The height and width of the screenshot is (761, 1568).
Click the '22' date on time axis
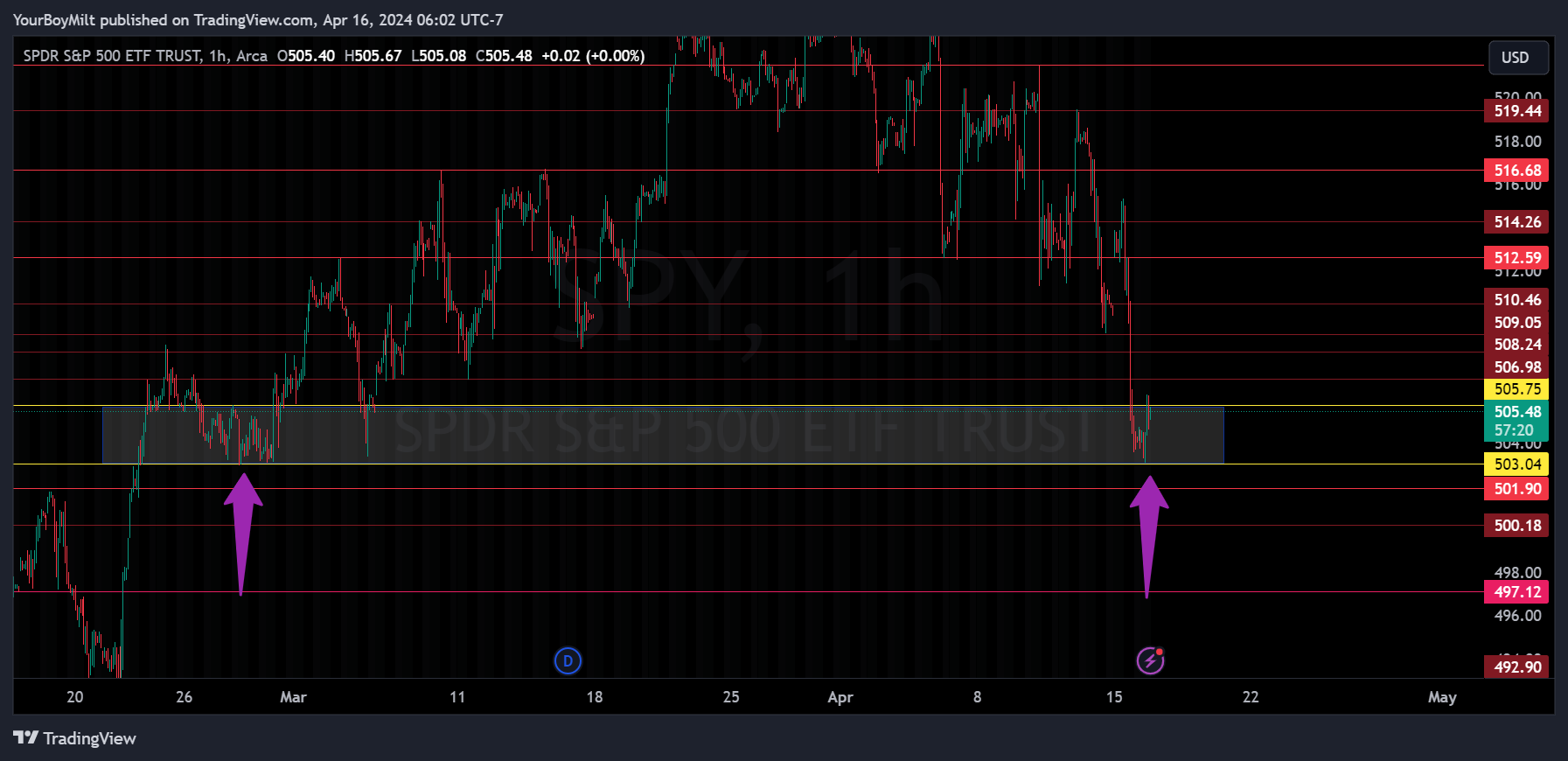1251,697
